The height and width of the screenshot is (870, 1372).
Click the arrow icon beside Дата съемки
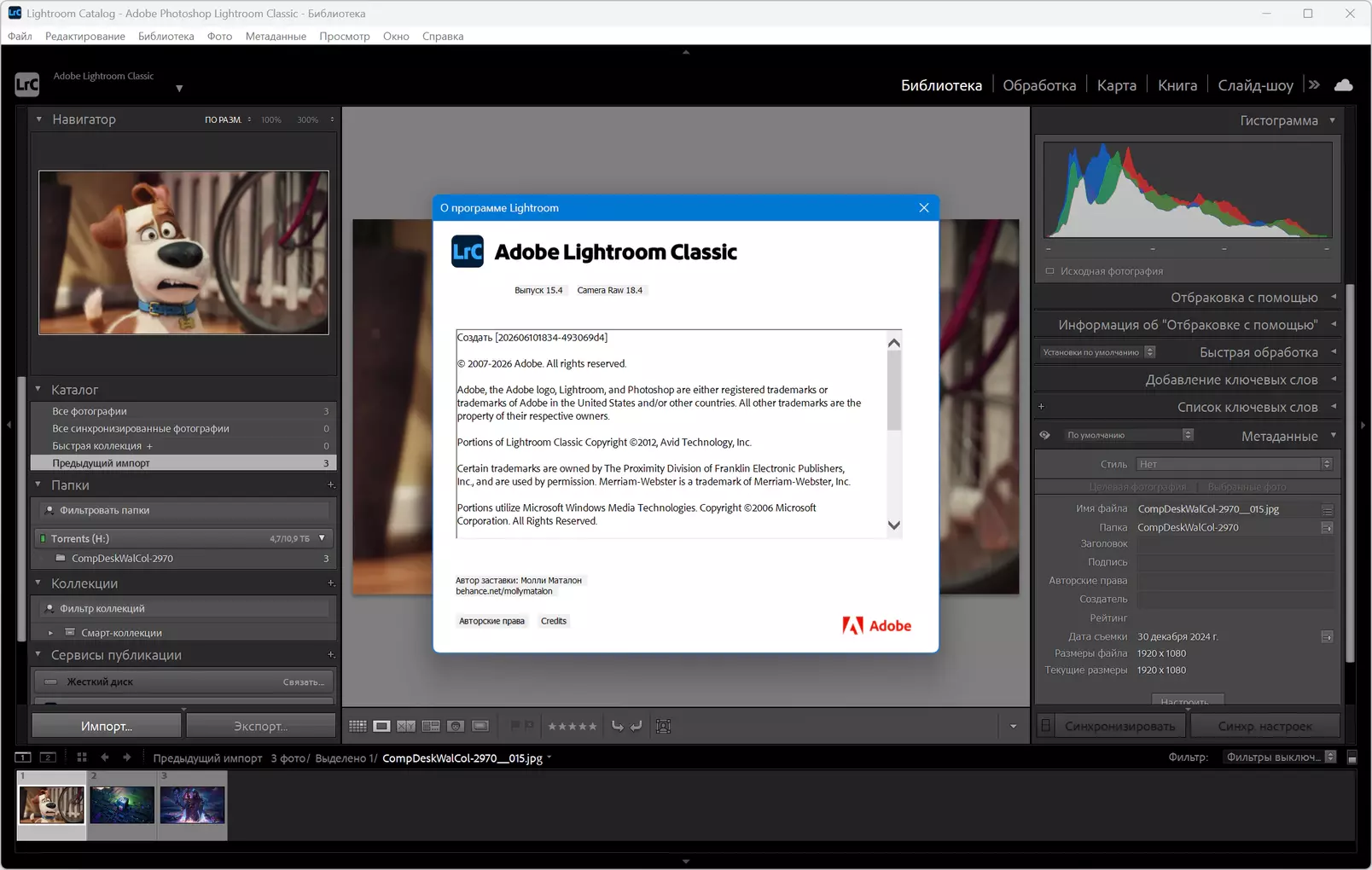[1327, 637]
